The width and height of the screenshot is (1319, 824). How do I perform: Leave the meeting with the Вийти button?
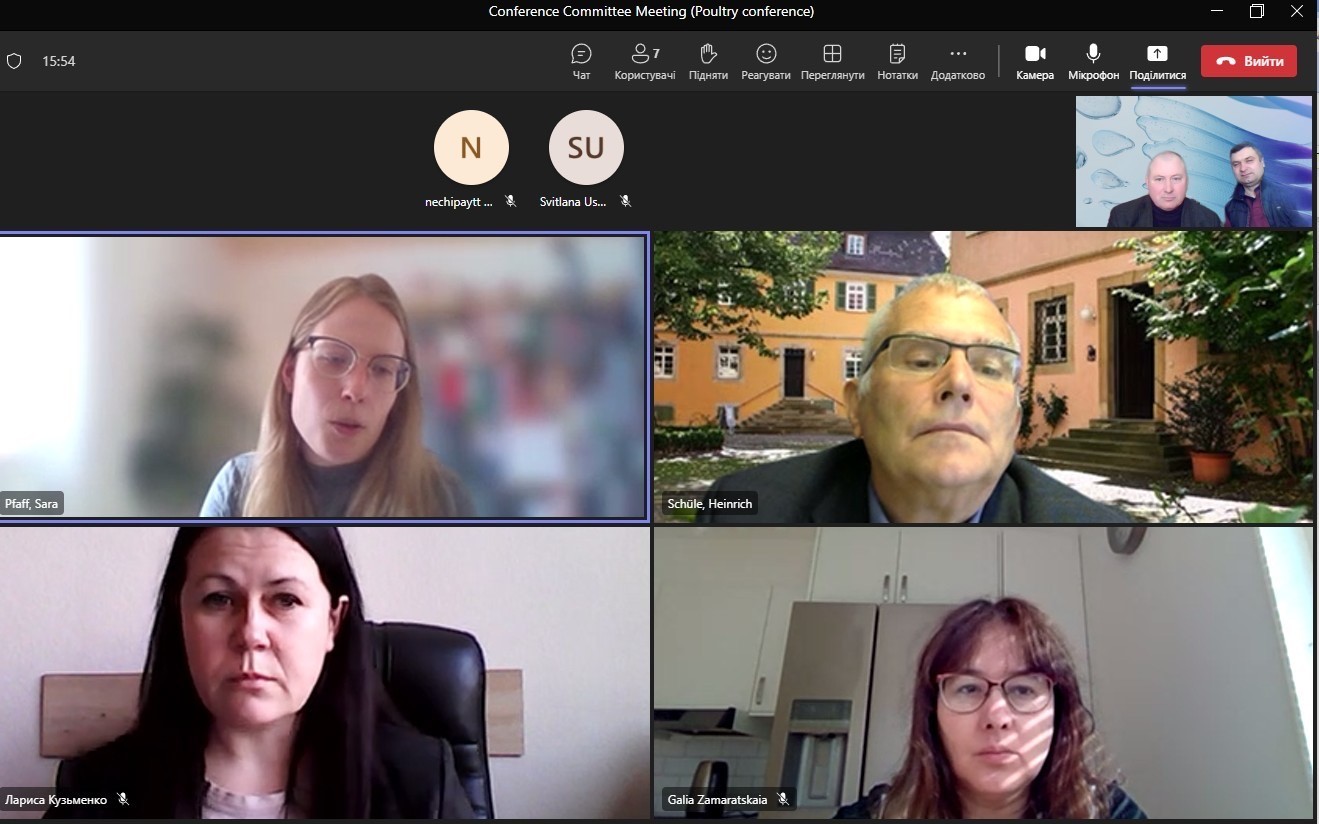[x=1249, y=61]
